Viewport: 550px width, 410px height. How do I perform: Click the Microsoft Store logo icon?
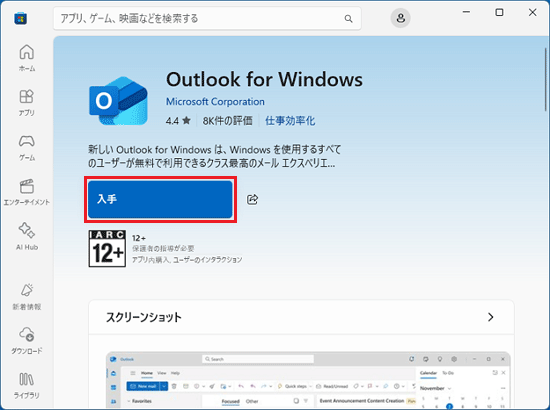coord(21,18)
